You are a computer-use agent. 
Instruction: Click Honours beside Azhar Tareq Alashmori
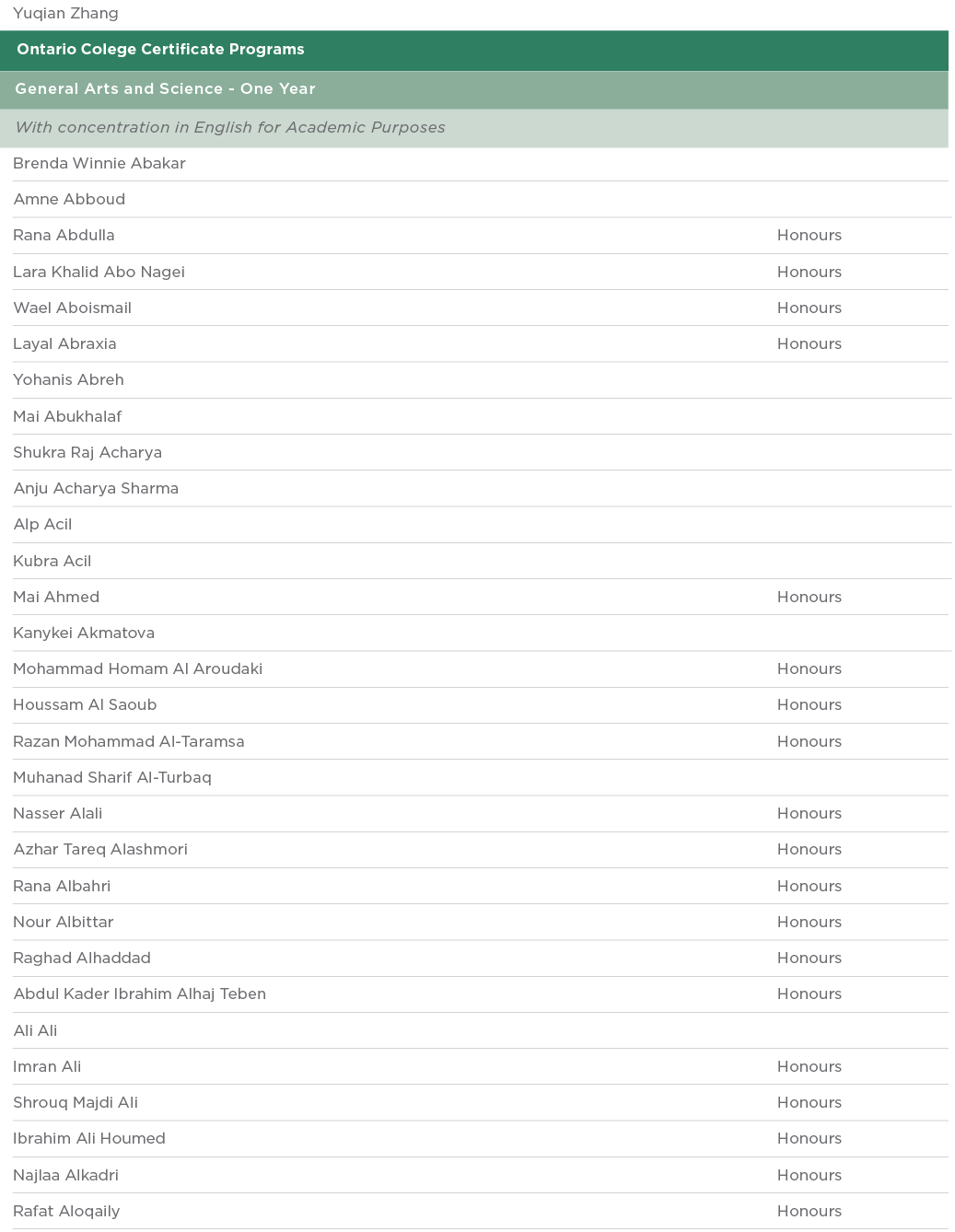809,850
